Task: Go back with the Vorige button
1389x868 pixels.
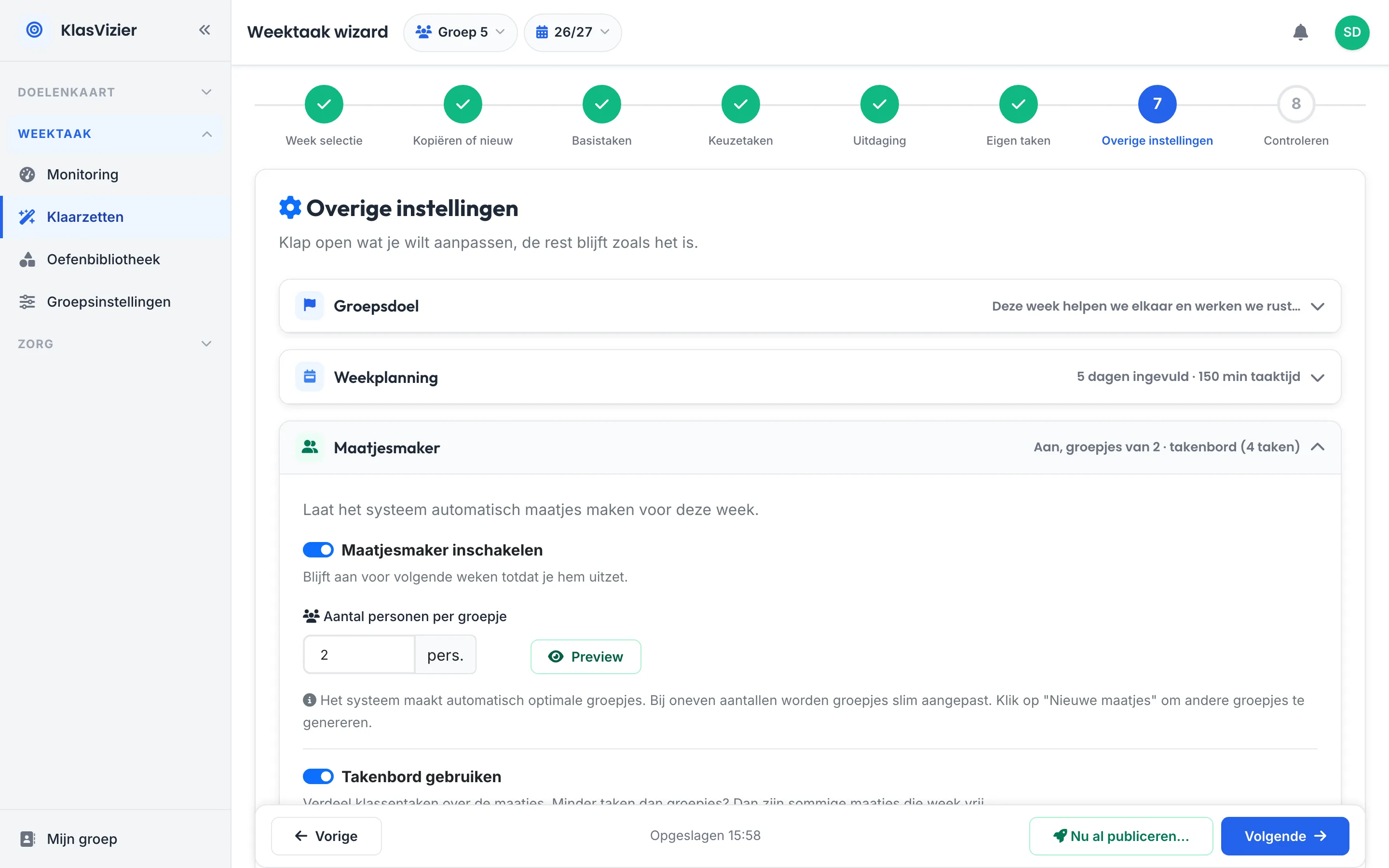Action: click(x=326, y=836)
